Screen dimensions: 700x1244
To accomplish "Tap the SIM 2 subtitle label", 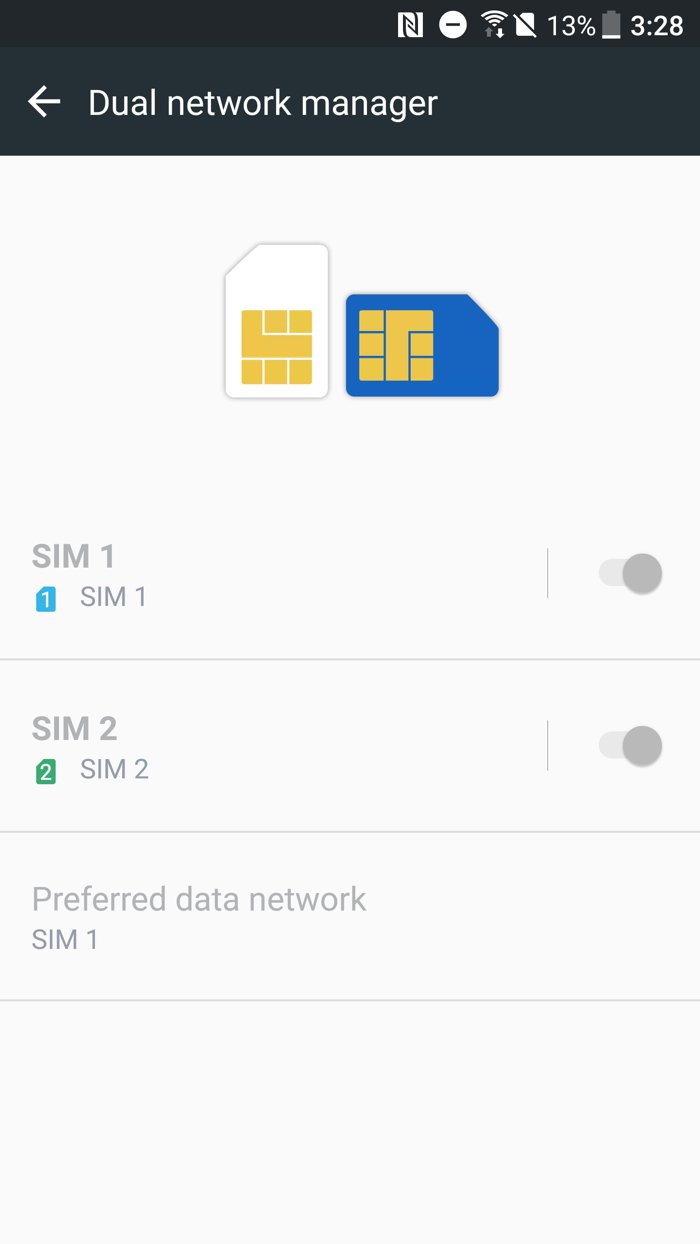I will [x=114, y=769].
